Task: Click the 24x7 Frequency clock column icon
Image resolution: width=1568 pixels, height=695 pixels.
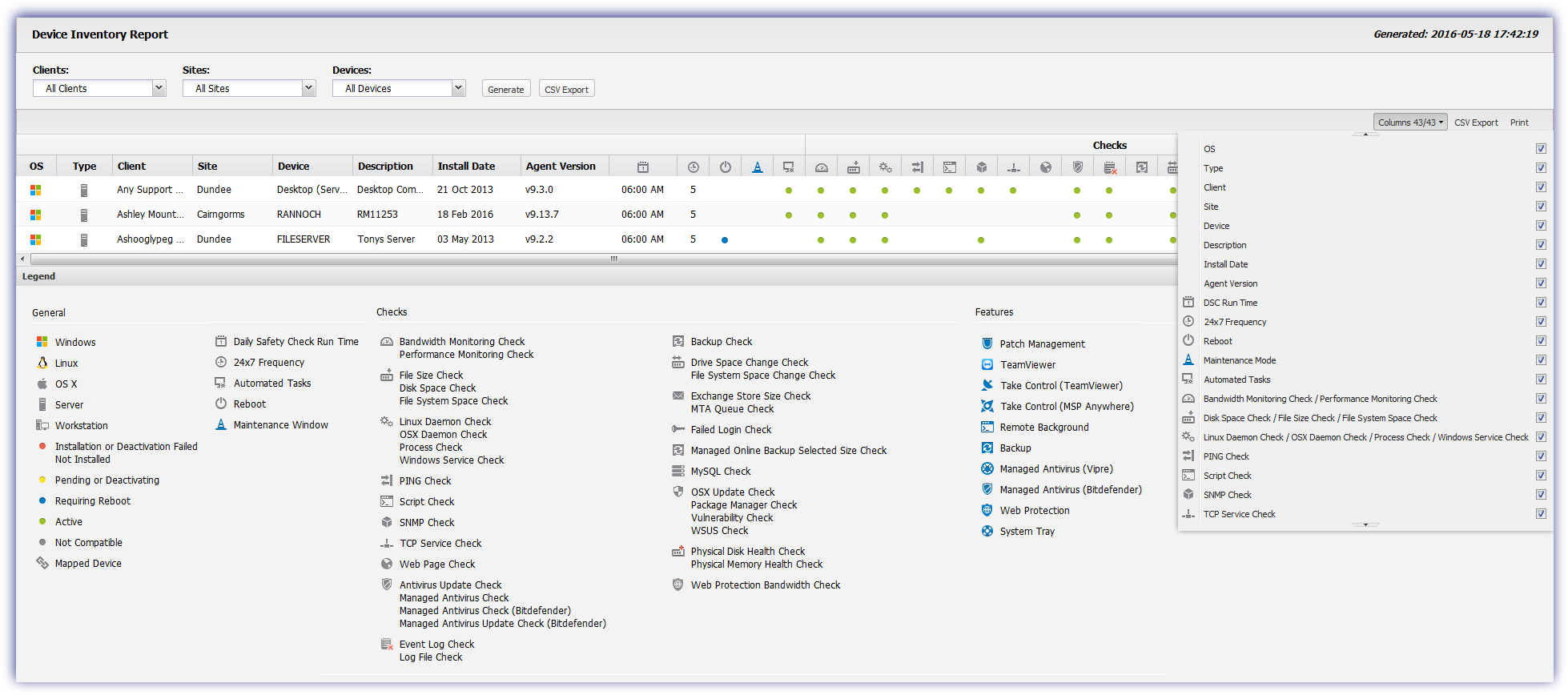Action: [x=693, y=167]
